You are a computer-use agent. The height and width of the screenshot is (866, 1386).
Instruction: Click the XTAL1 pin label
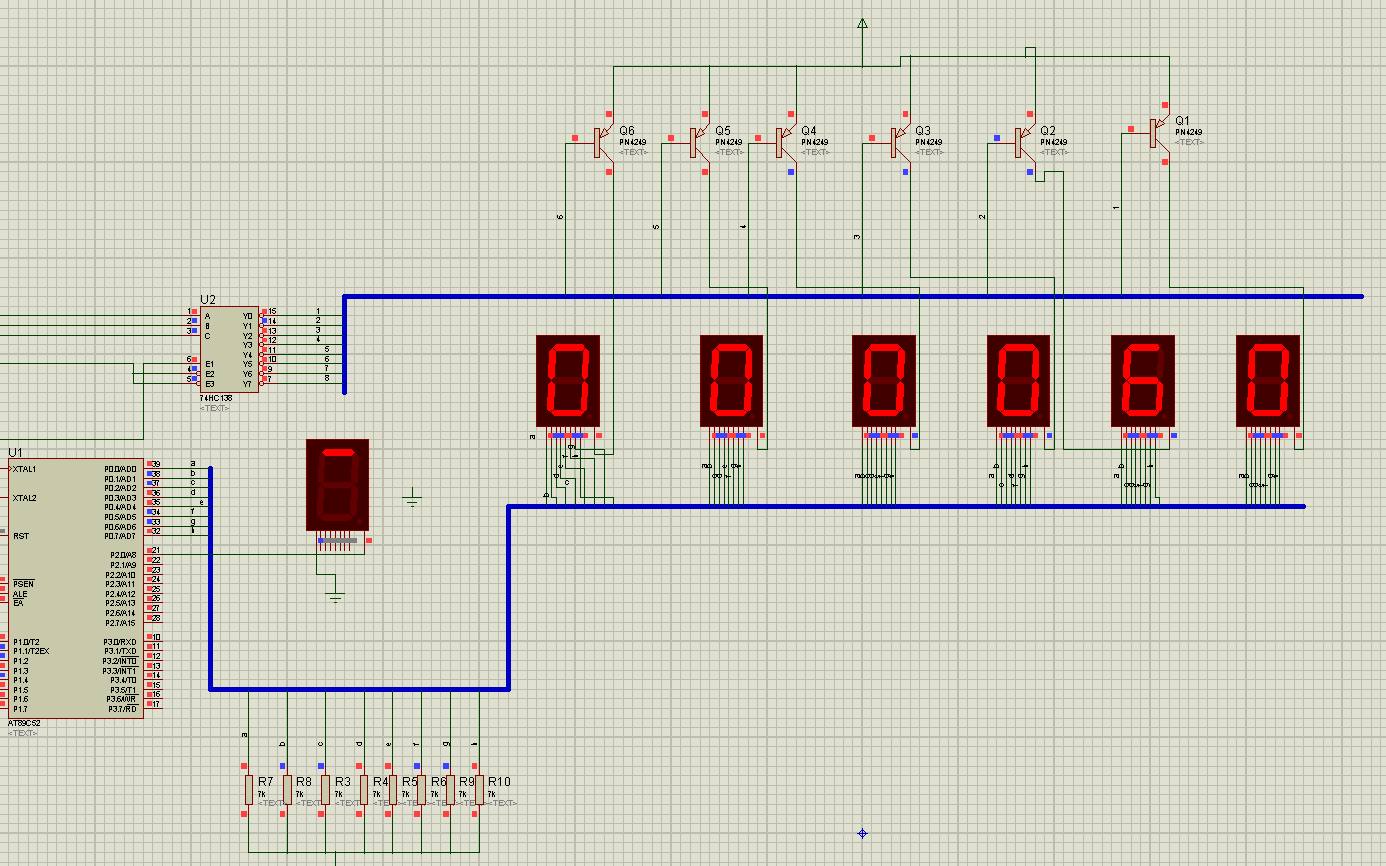pyautogui.click(x=24, y=469)
